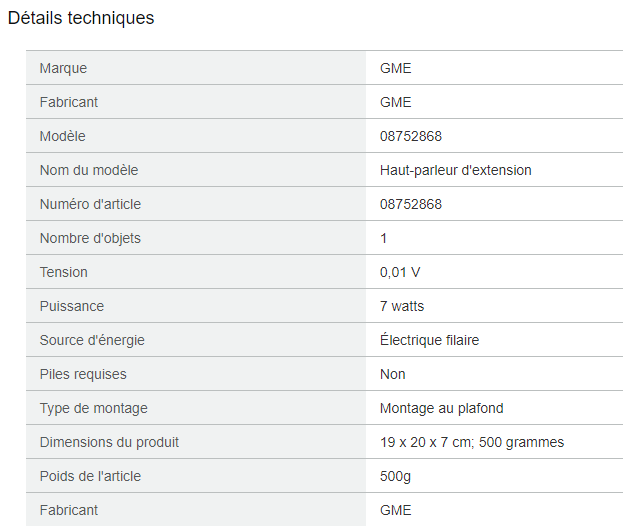Select the Nombre d'objets row label
Screen dimensions: 623x526
(90, 238)
